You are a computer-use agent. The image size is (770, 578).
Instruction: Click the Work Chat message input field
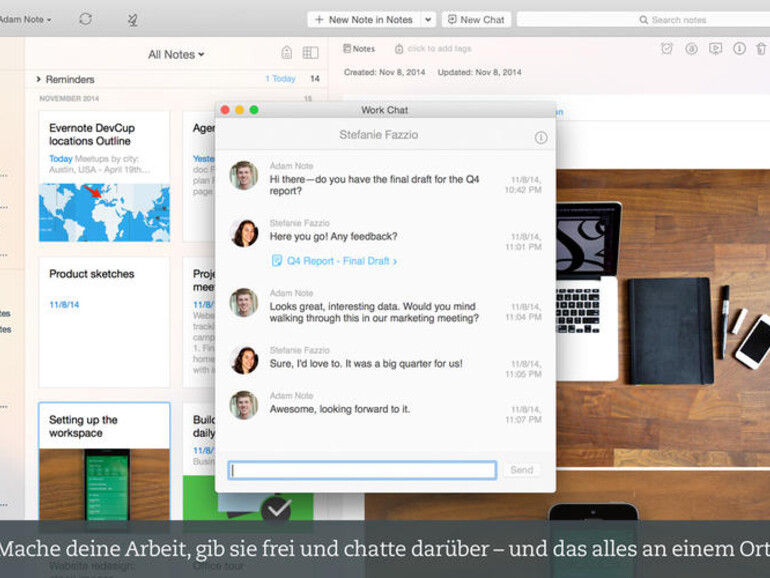[x=362, y=470]
